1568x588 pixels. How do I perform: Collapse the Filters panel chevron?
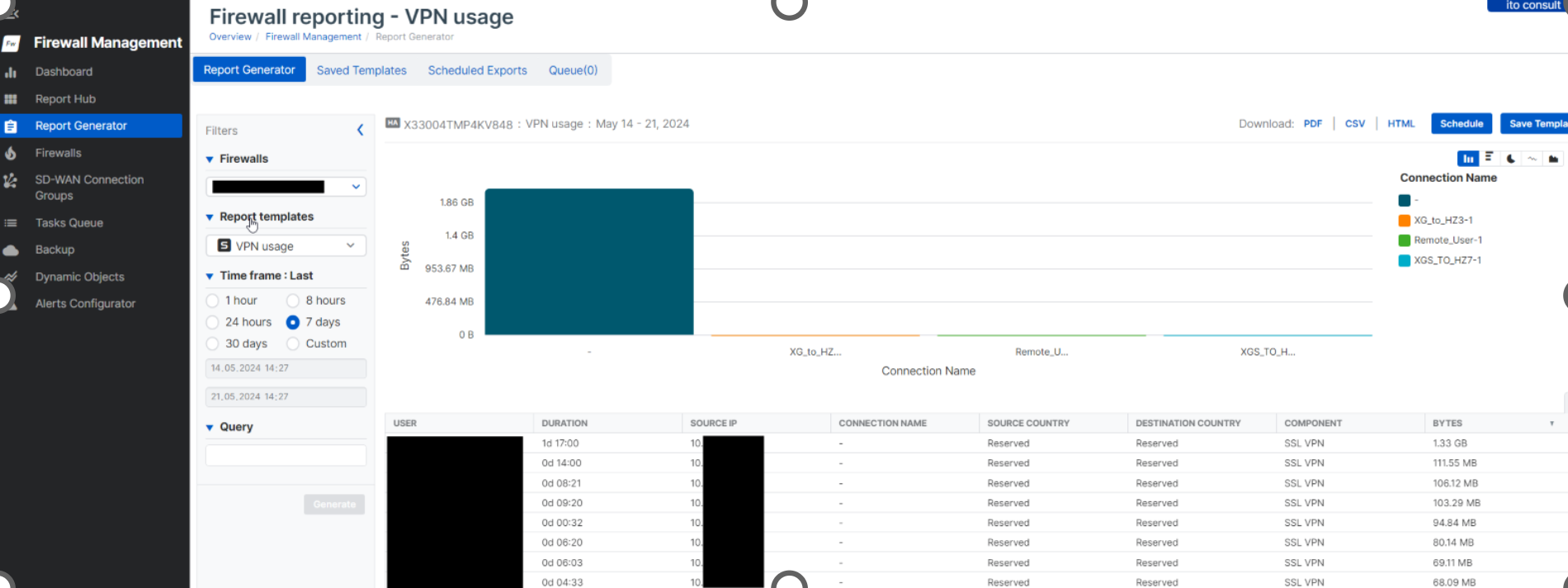360,130
